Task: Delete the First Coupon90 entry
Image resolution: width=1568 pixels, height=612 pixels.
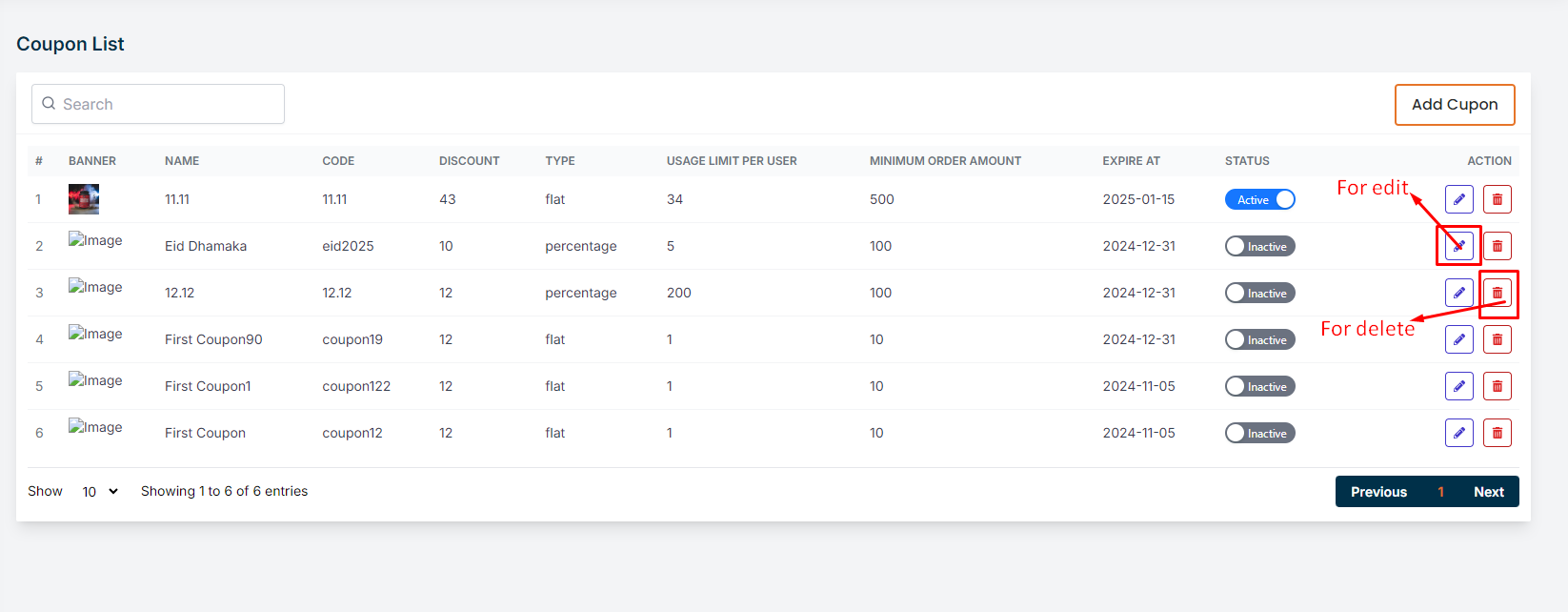Action: 1497,339
